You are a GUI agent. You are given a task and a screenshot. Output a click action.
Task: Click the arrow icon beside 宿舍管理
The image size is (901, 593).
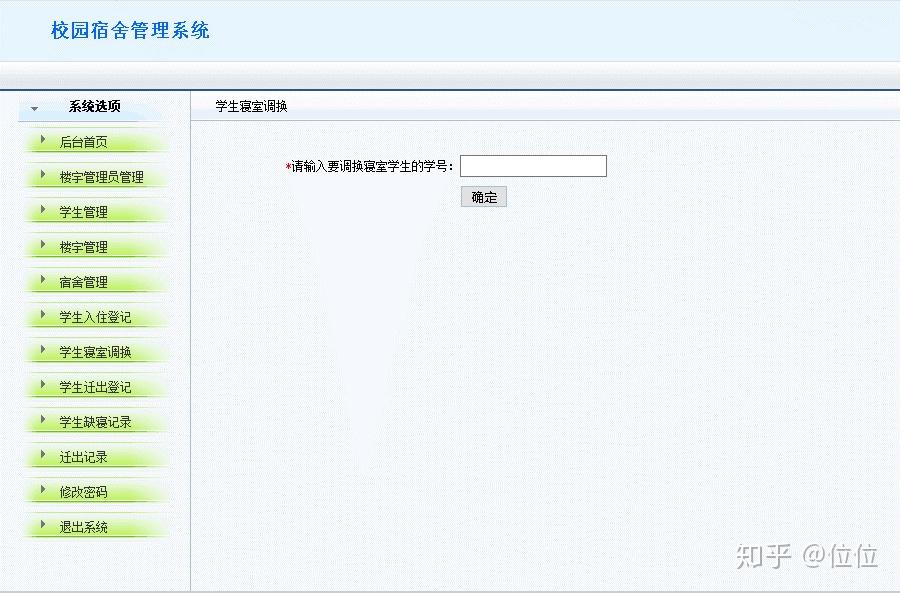tap(42, 281)
